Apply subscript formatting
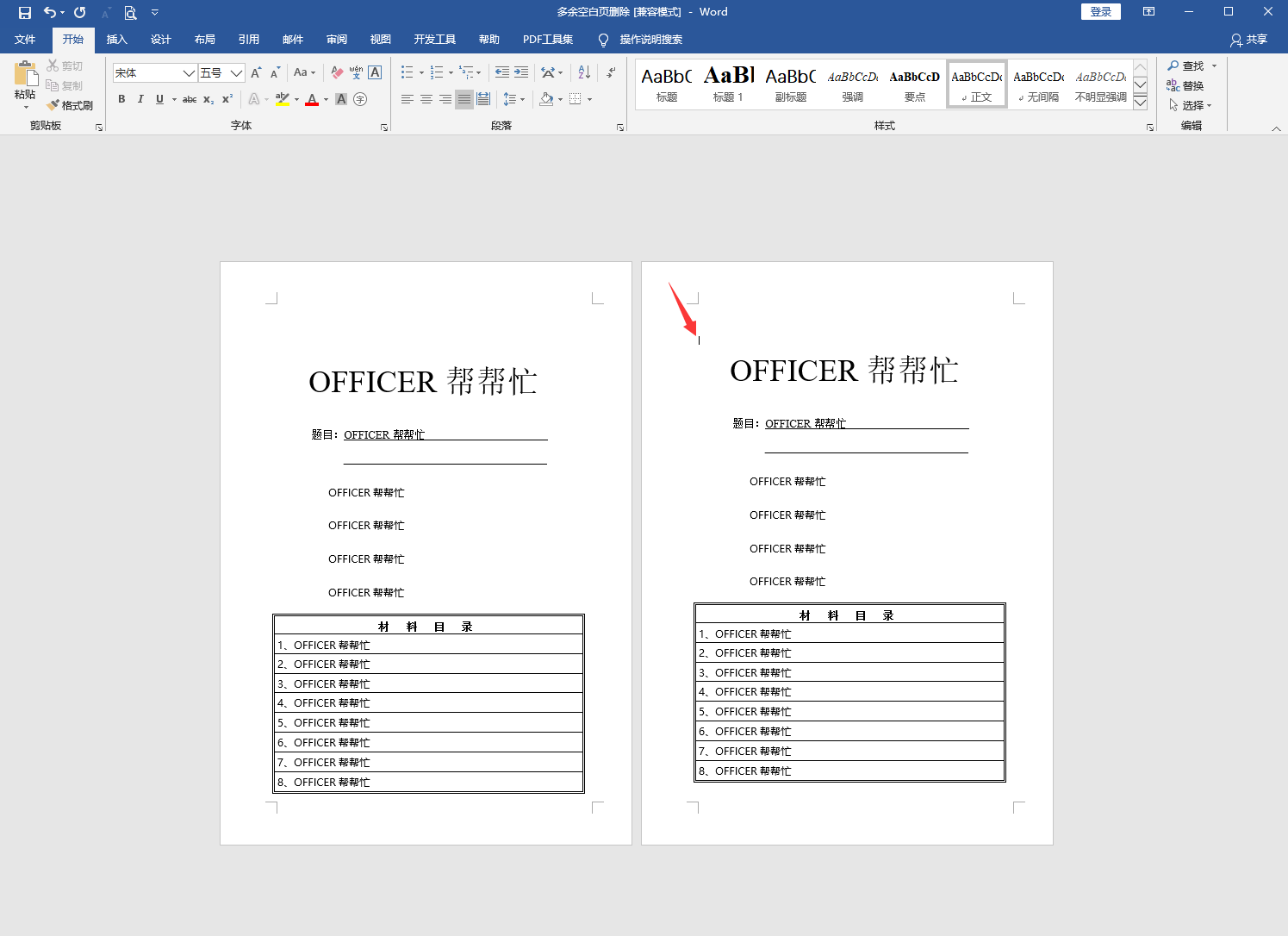Screen dimensions: 1288x936 pos(208,99)
